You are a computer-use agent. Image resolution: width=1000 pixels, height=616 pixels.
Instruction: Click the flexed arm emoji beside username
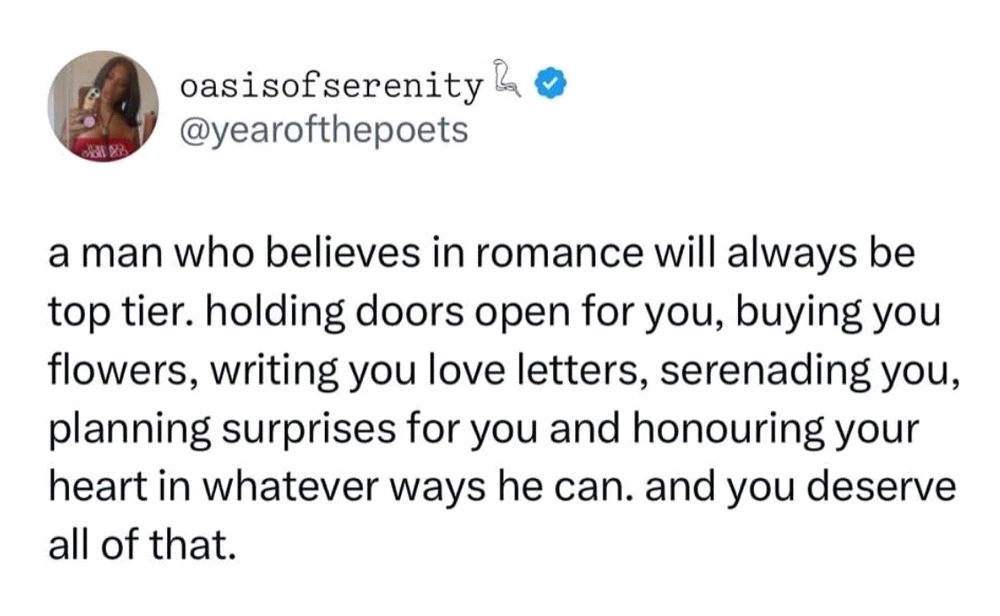click(x=506, y=79)
